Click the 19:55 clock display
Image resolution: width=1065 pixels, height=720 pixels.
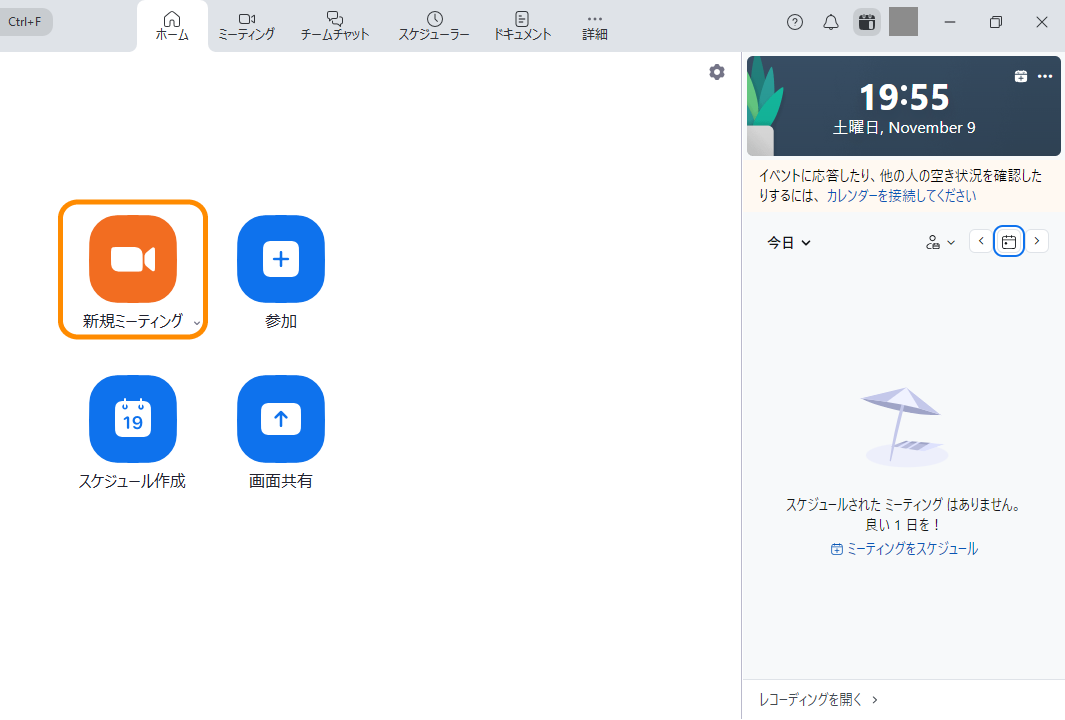click(904, 97)
